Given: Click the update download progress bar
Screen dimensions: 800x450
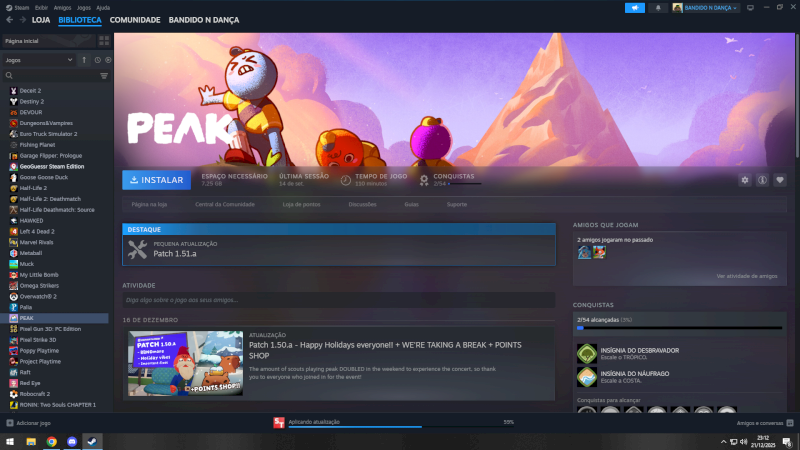Looking at the screenshot, I should 393,426.
